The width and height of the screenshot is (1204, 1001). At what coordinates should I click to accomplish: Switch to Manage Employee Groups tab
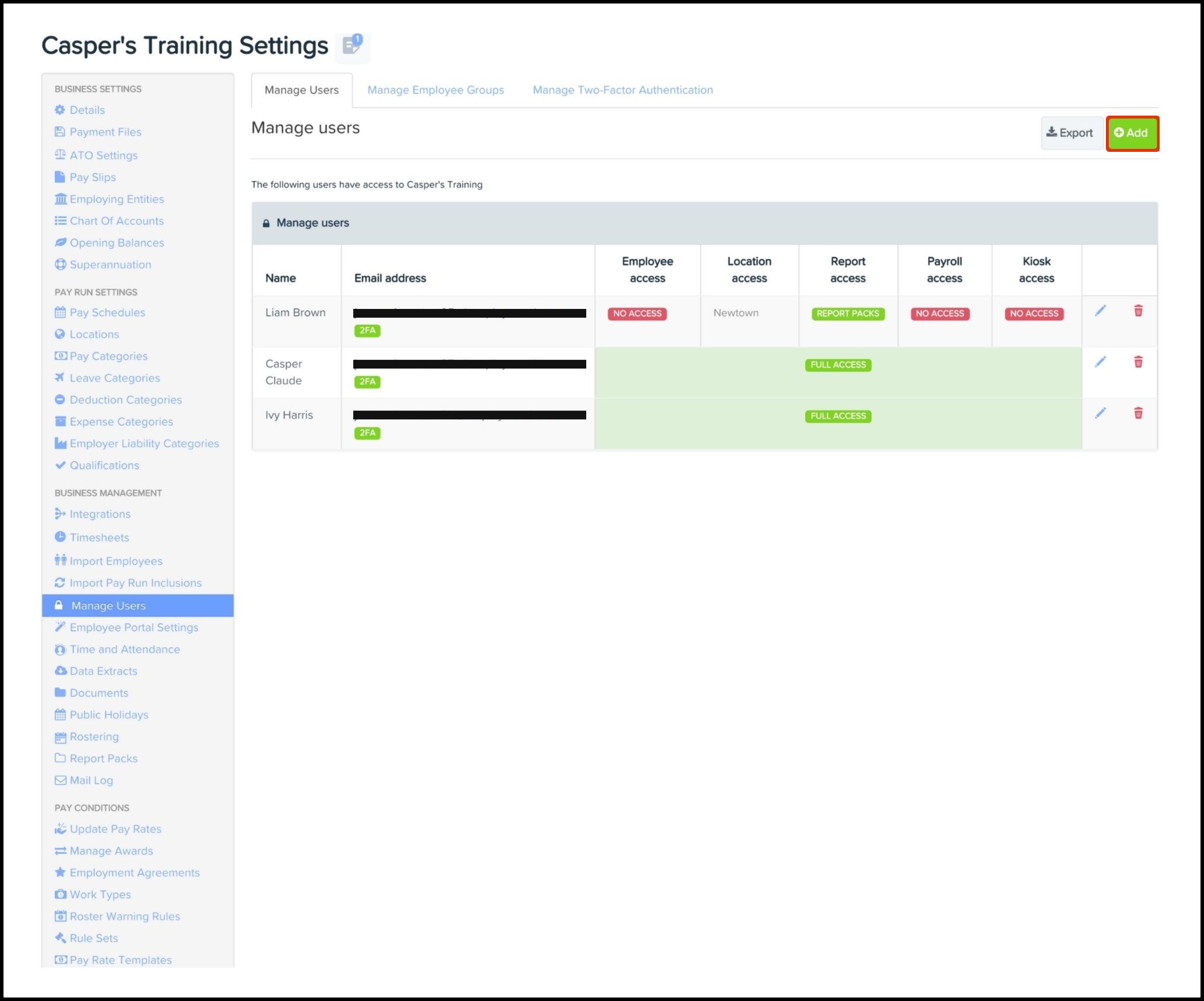pos(435,90)
